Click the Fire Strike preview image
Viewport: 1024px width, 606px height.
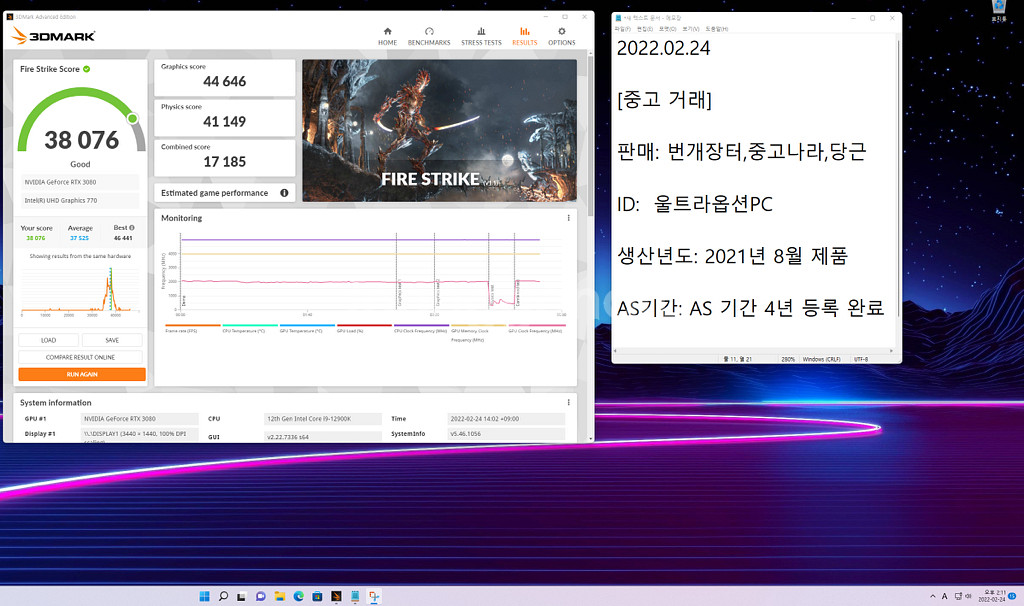[x=440, y=131]
